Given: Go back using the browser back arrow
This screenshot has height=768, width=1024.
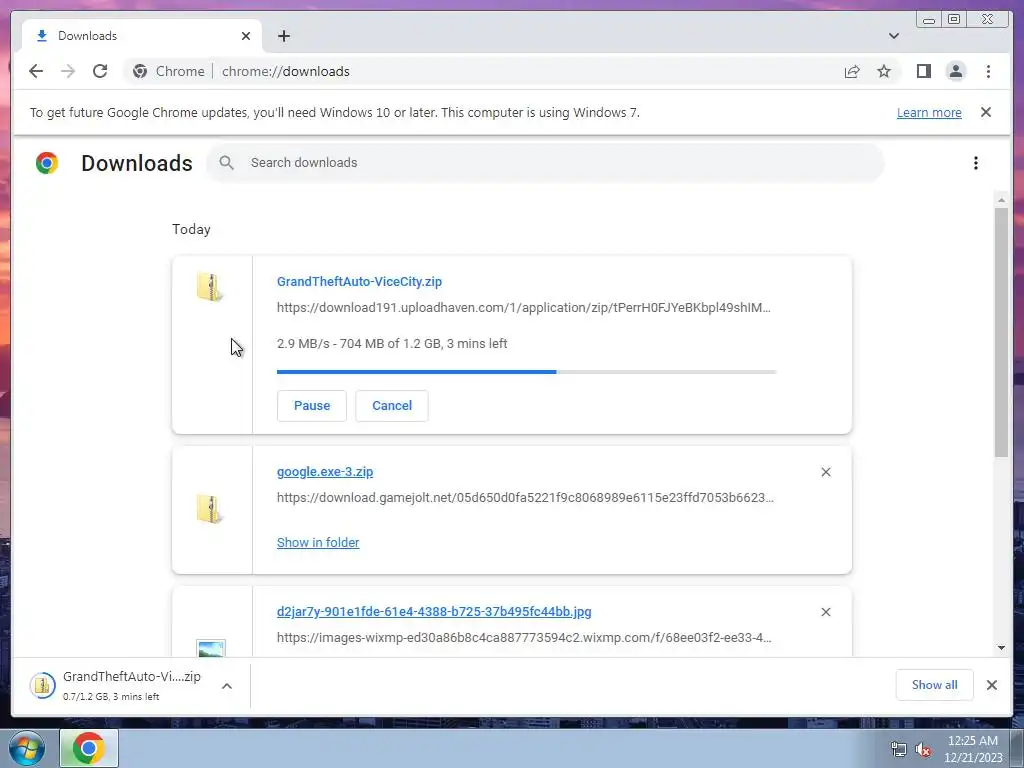Looking at the screenshot, I should point(36,71).
